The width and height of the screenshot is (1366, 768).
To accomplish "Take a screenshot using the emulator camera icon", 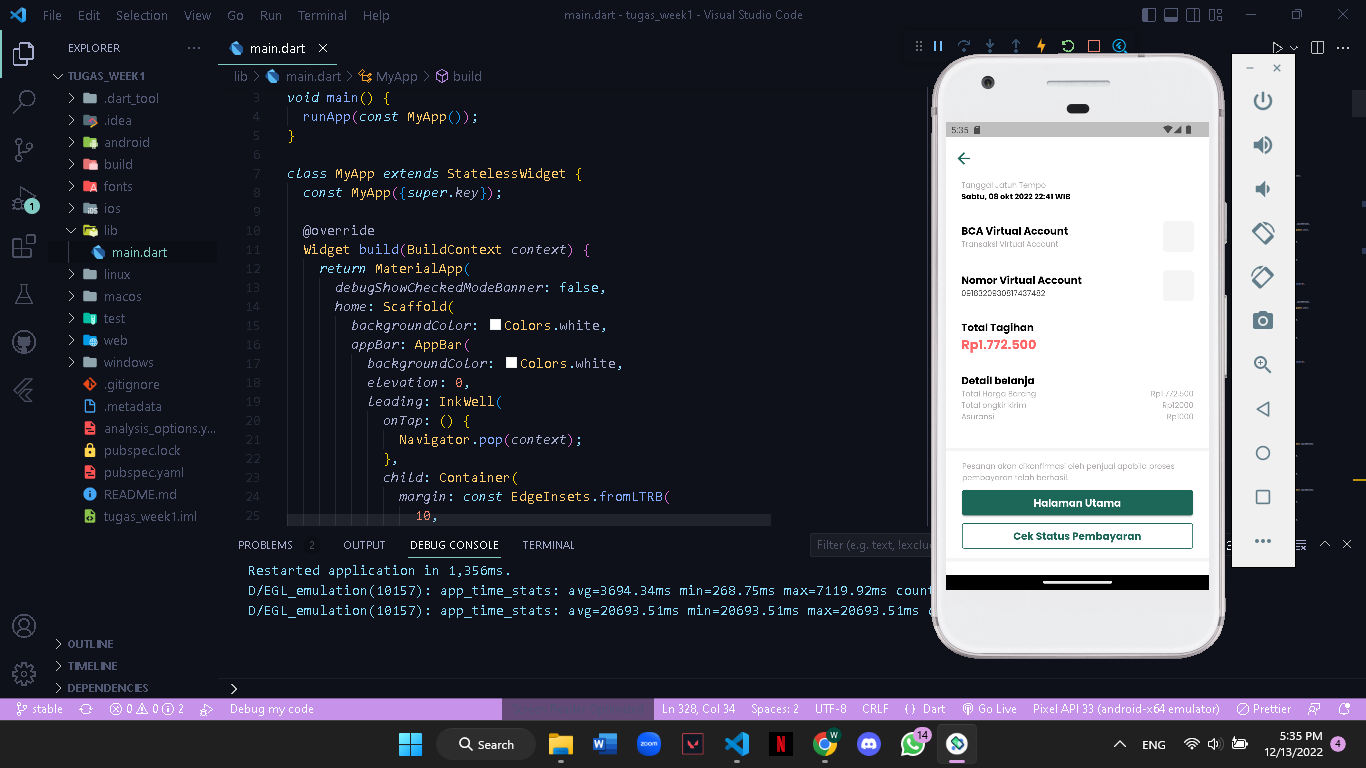I will pyautogui.click(x=1262, y=320).
